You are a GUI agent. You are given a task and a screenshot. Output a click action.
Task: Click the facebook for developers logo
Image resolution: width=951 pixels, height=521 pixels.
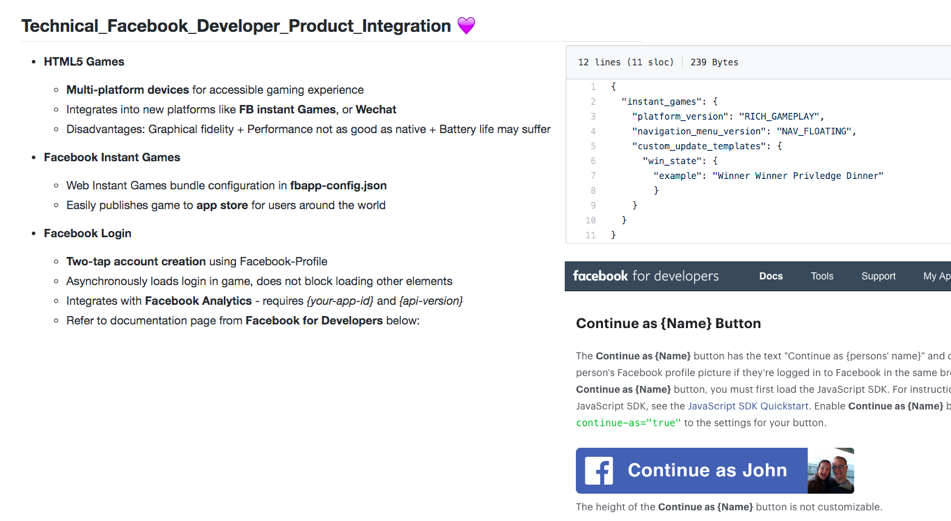(645, 276)
